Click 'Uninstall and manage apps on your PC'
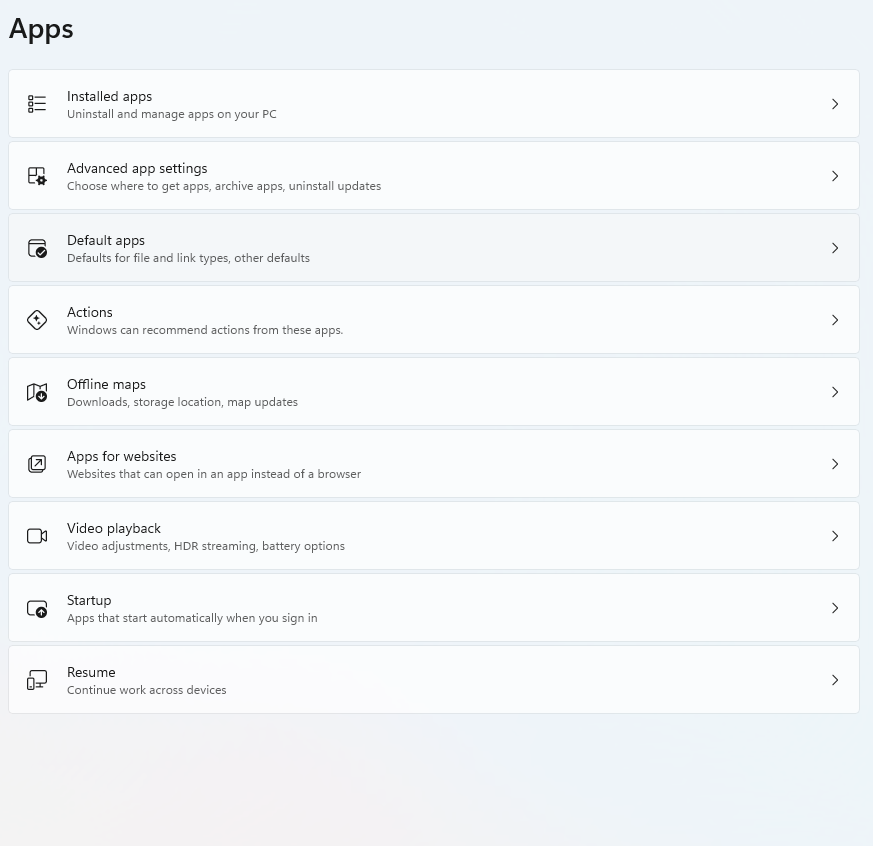 point(171,114)
